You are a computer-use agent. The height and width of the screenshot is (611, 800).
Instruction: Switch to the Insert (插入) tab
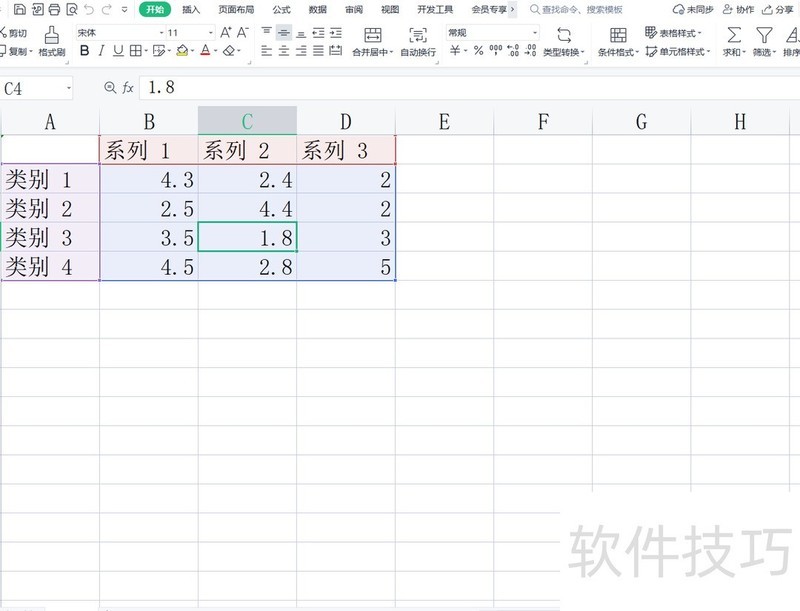[x=191, y=9]
